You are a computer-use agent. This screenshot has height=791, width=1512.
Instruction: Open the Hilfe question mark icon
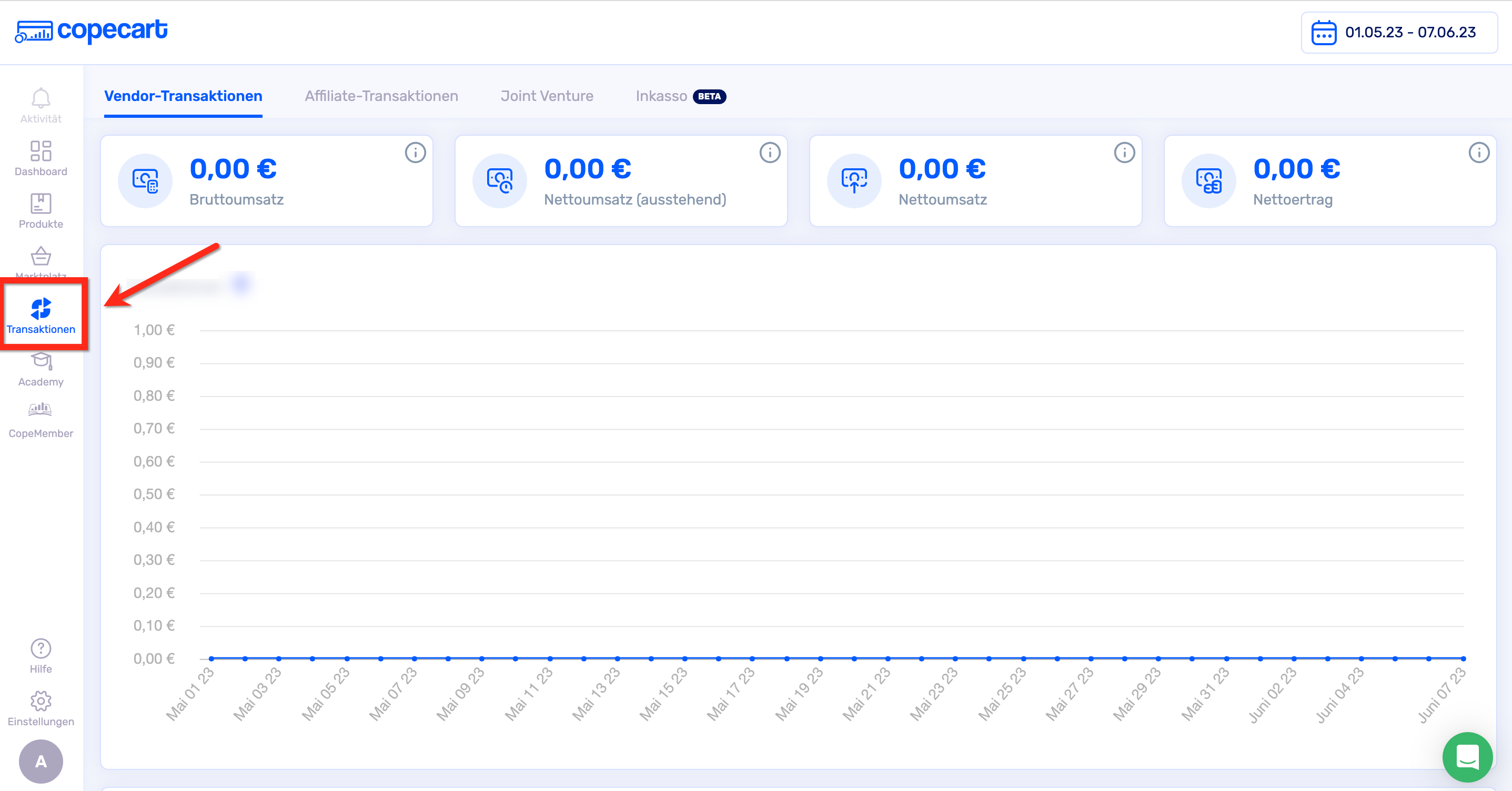(x=41, y=649)
